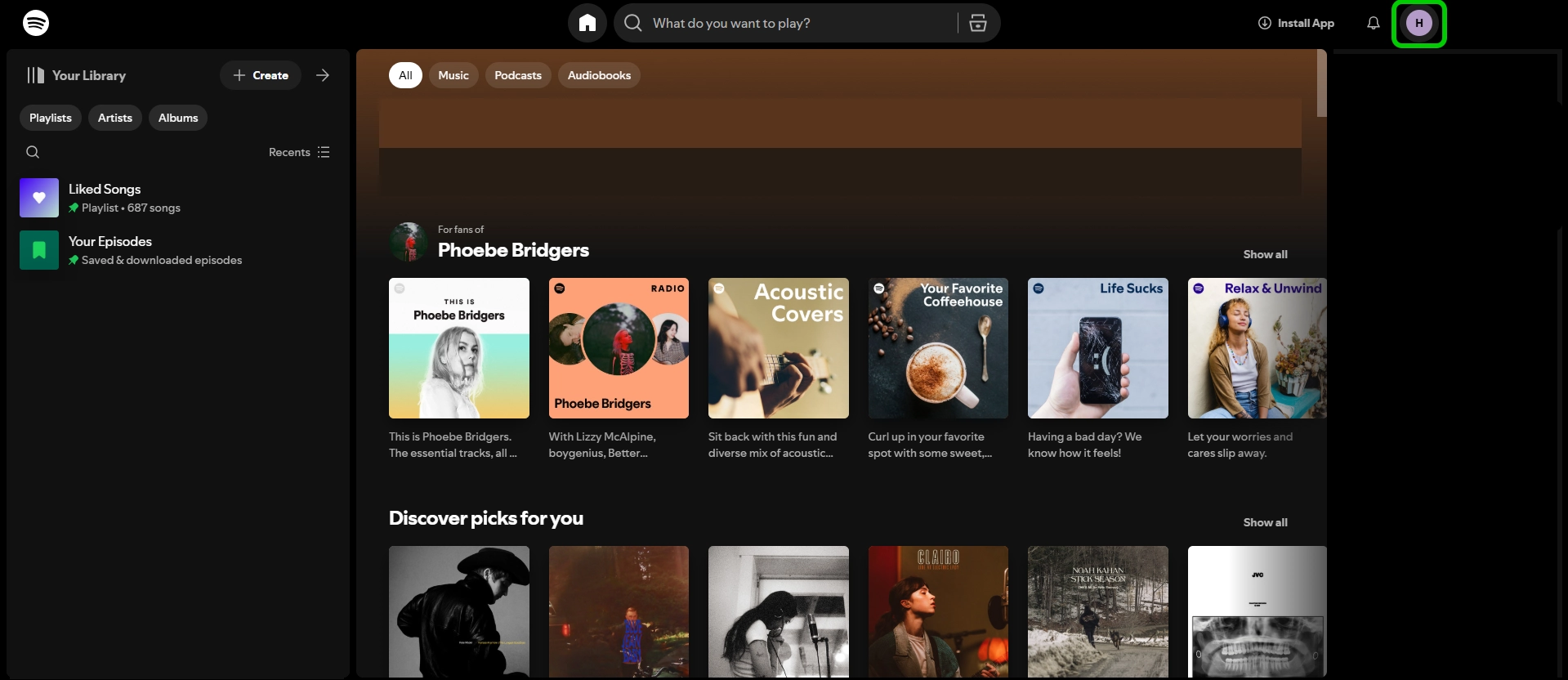Click 'Let your worries and cares' description
The height and width of the screenshot is (680, 1568).
point(1240,445)
